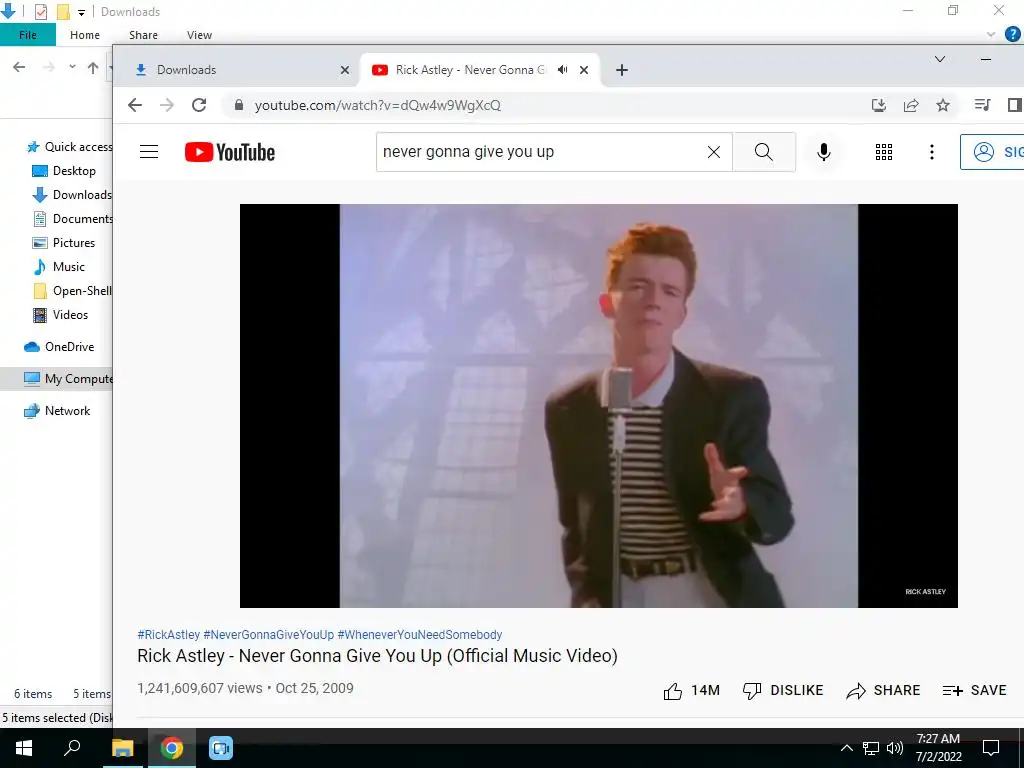The image size is (1024, 768).
Task: Click the address bar URL
Action: (377, 105)
